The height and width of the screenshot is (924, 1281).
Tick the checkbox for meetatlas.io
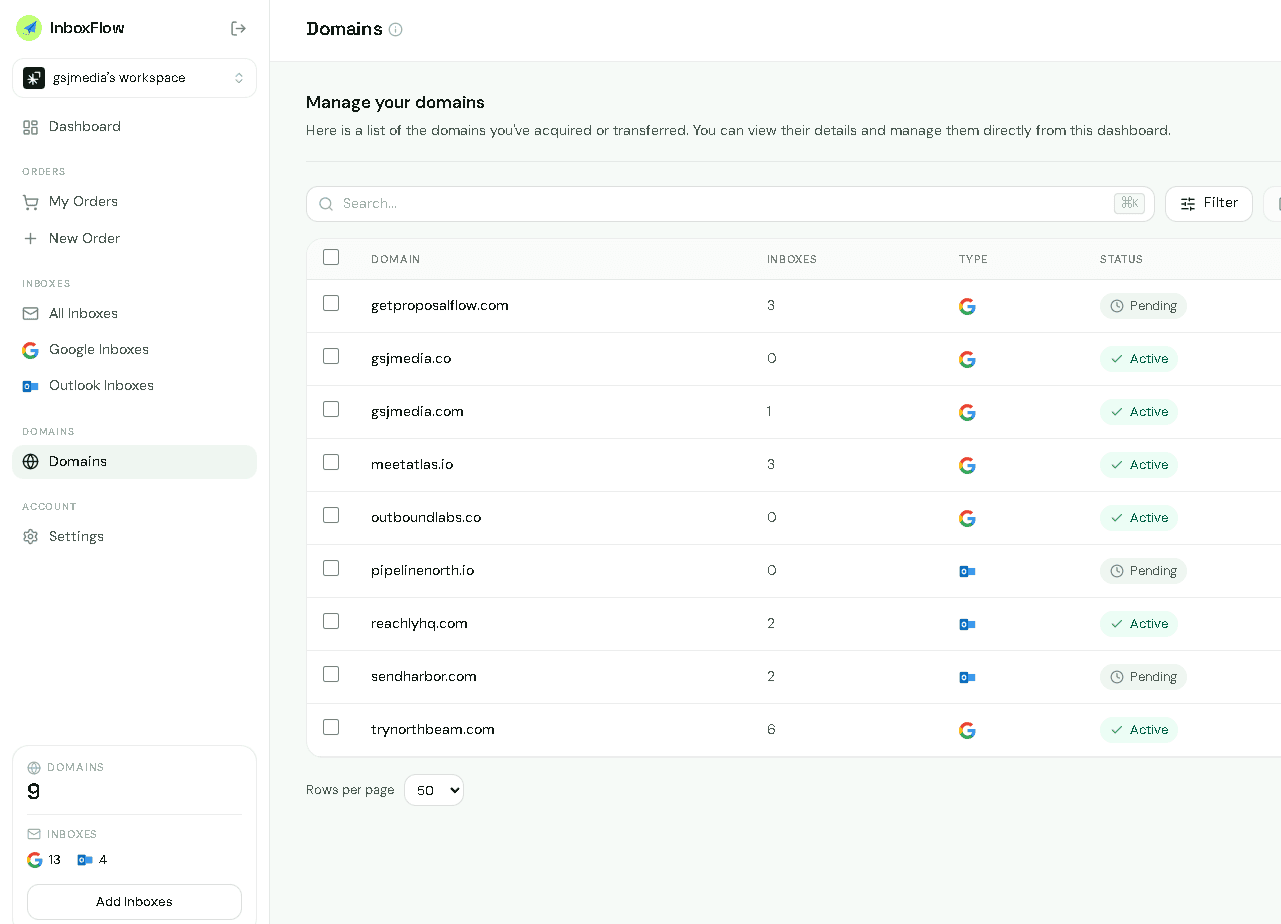331,462
